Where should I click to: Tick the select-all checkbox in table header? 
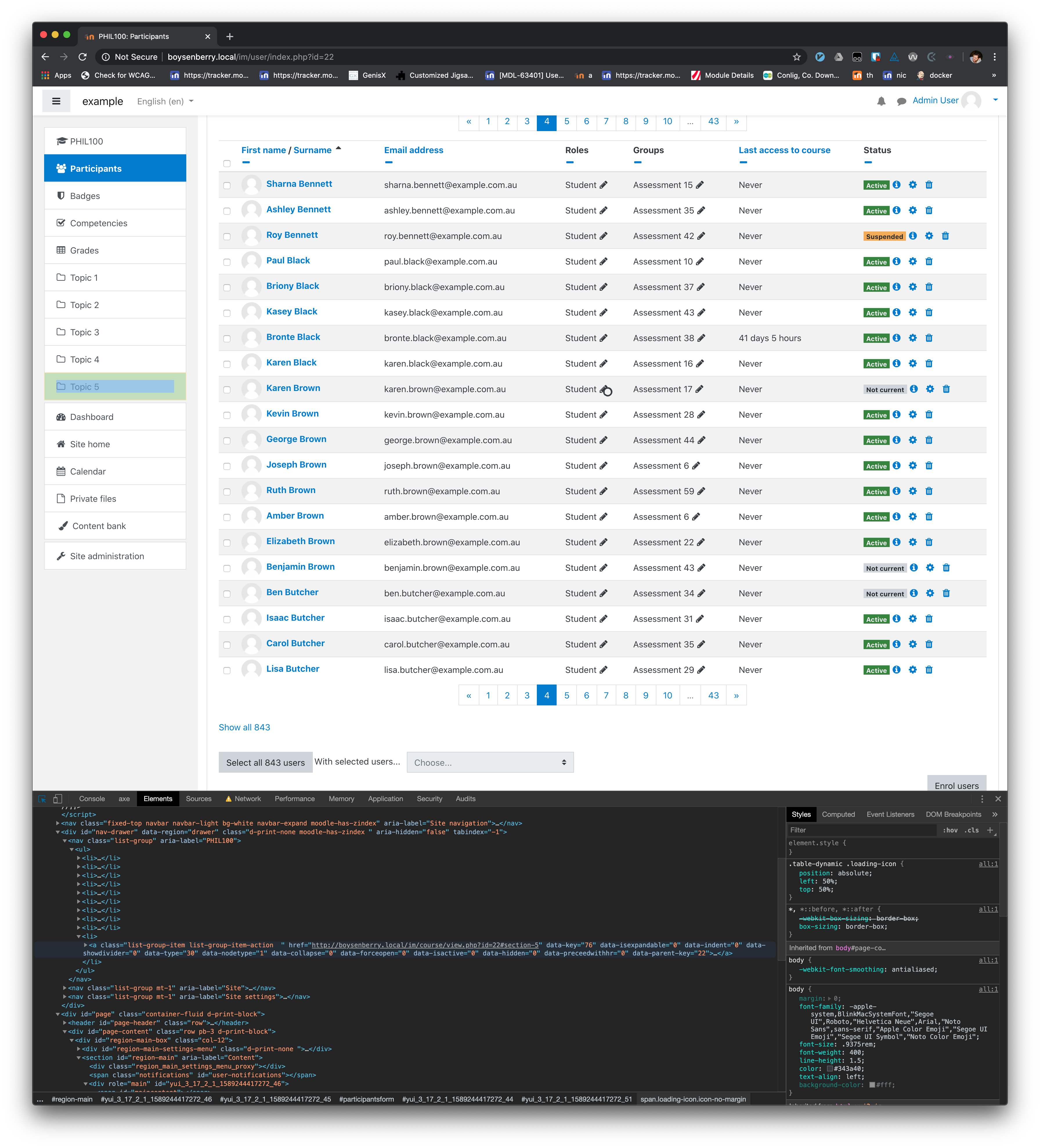227,164
